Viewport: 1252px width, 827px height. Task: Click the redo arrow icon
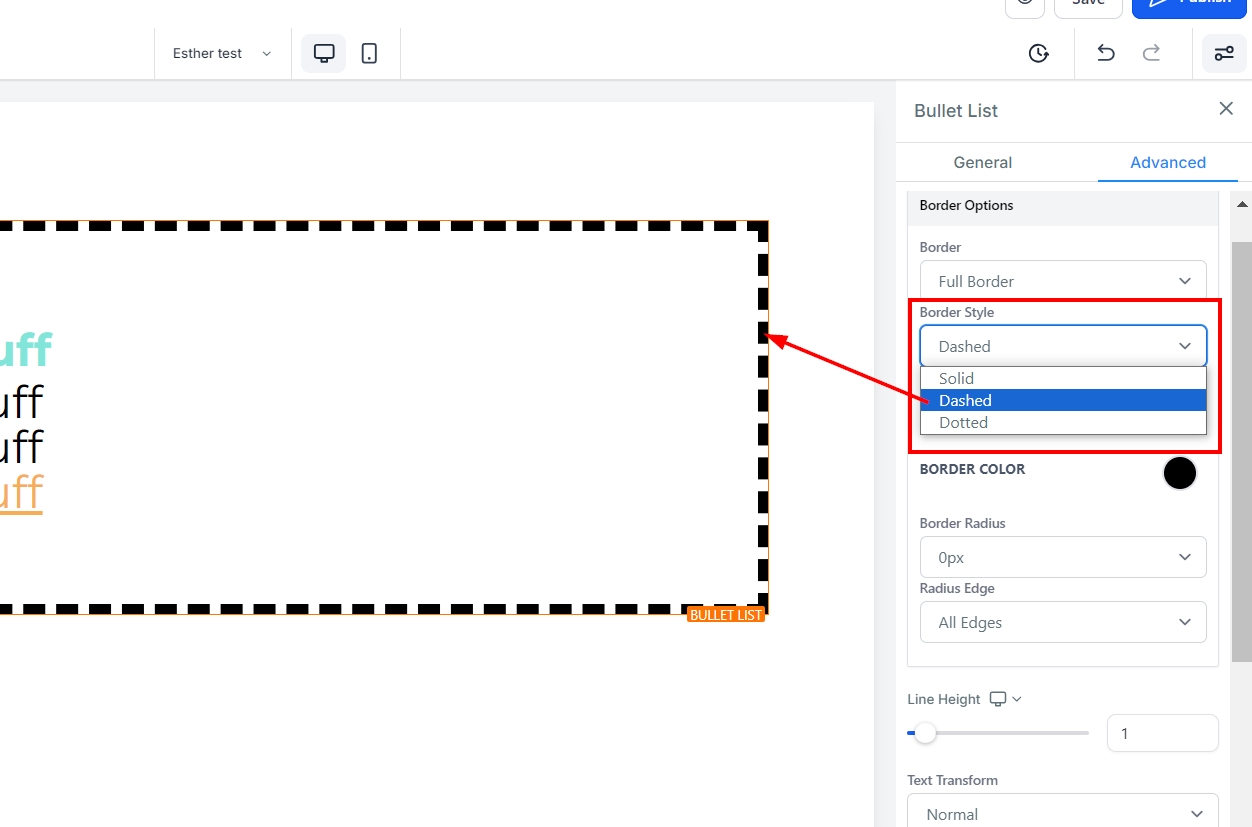(1151, 54)
